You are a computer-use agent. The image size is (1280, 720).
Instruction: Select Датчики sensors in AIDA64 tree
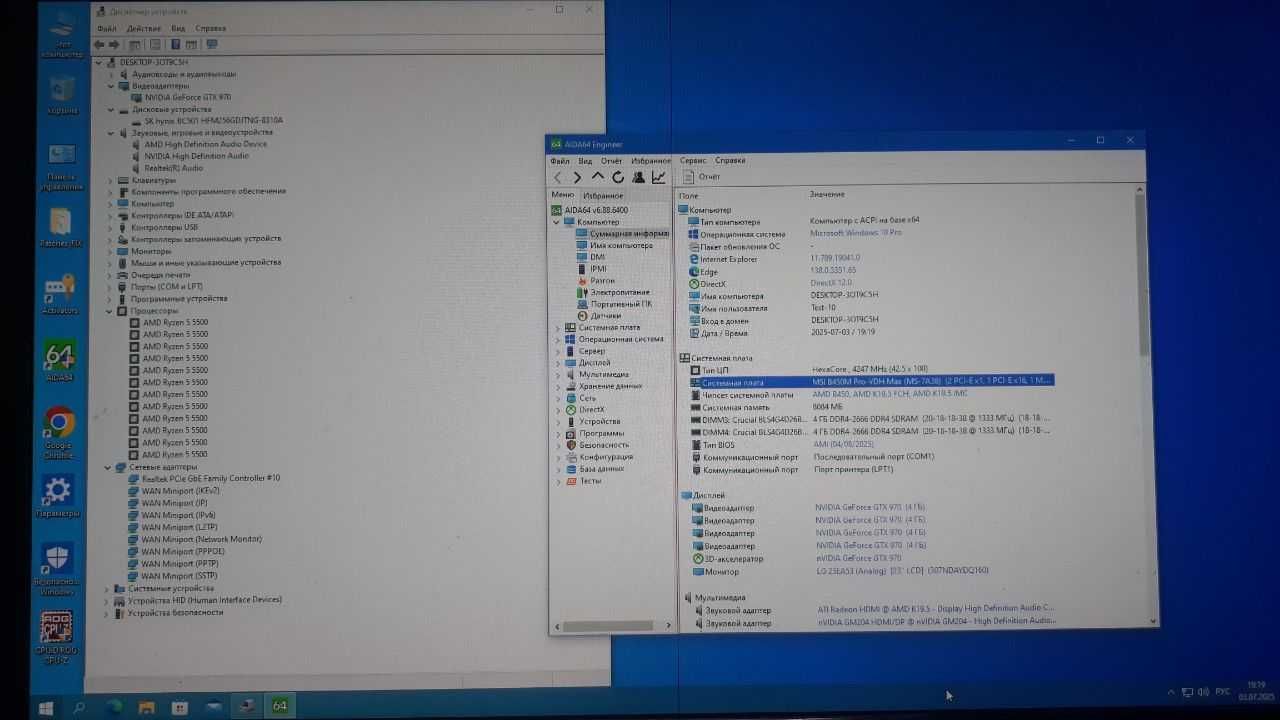[x=605, y=316]
